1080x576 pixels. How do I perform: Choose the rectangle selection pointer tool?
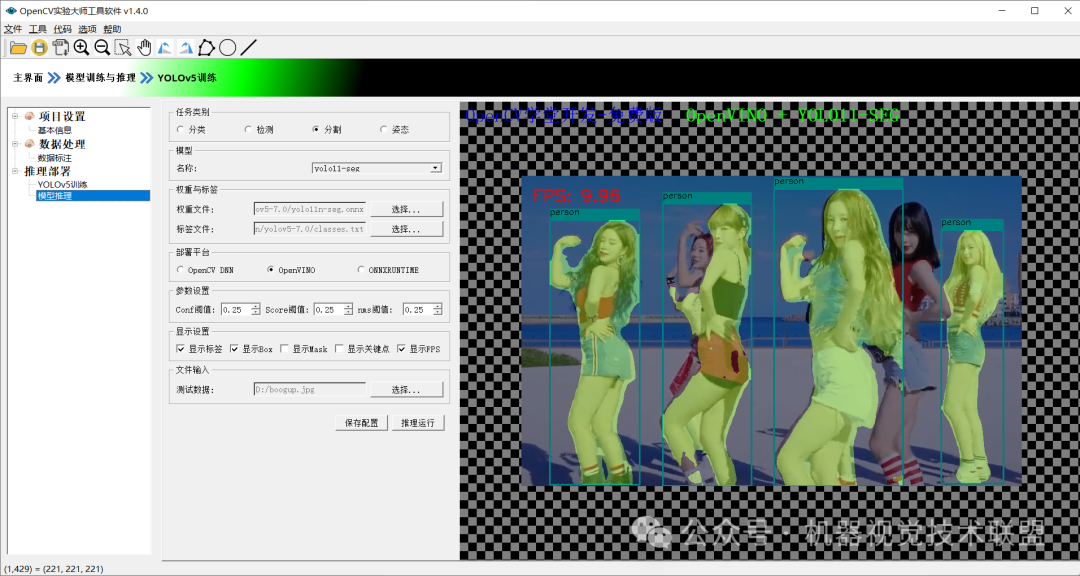(x=123, y=48)
